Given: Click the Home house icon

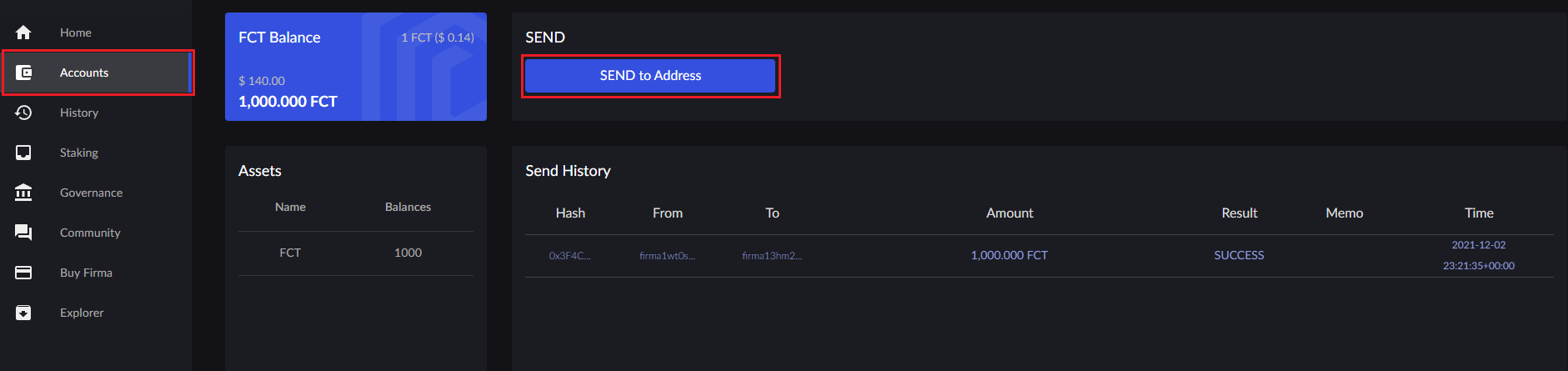Looking at the screenshot, I should pyautogui.click(x=23, y=33).
